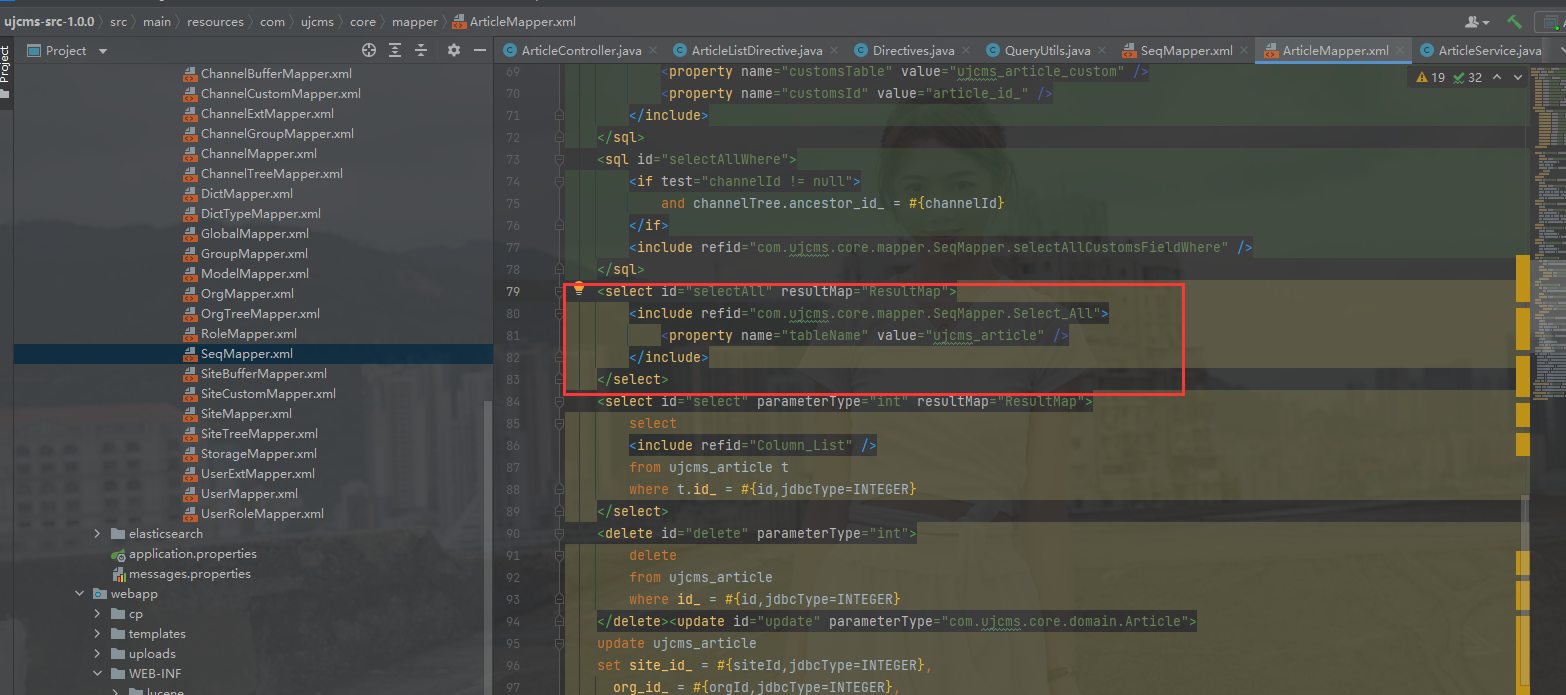Select SeqMapper.xml in project tree

247,354
